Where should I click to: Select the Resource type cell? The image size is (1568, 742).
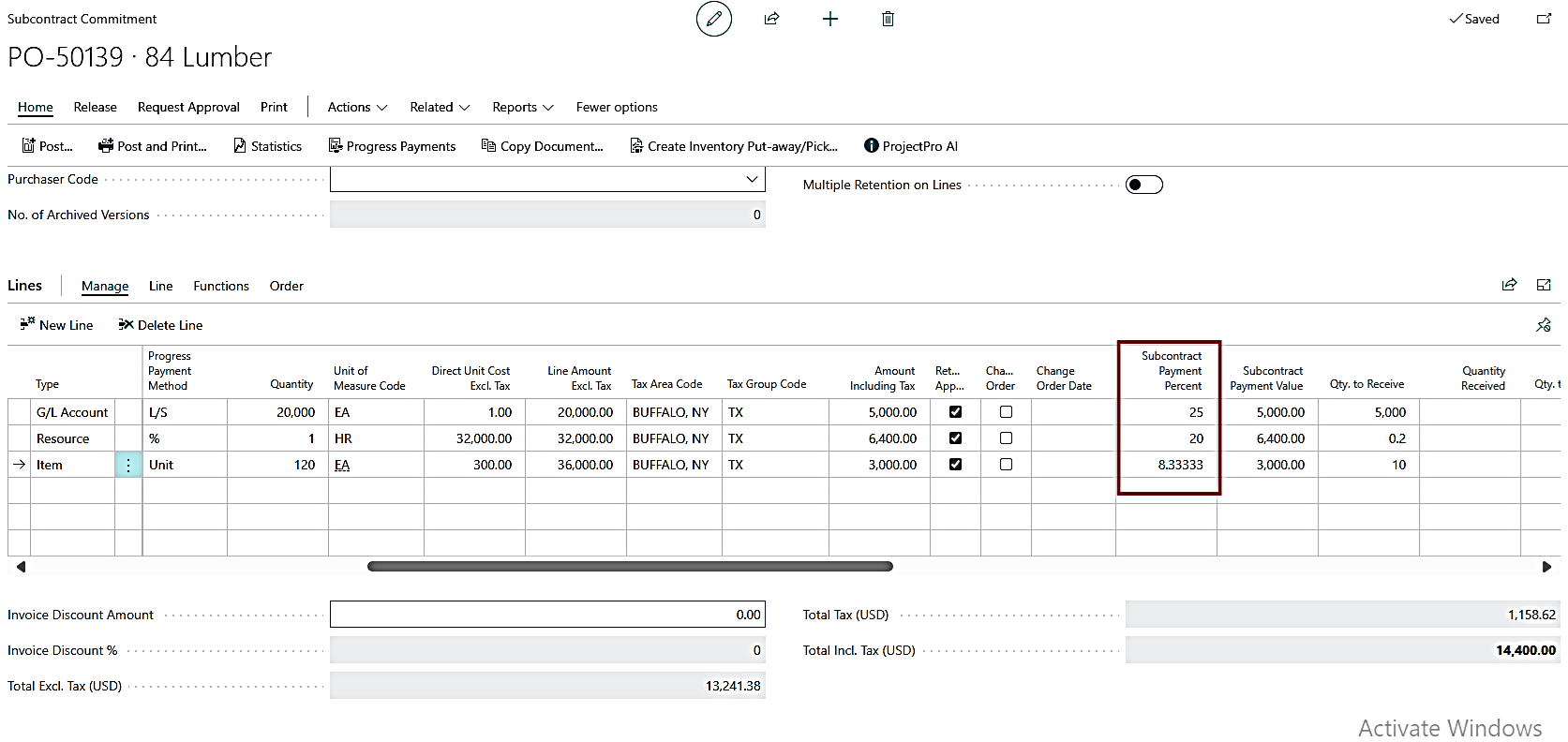72,438
